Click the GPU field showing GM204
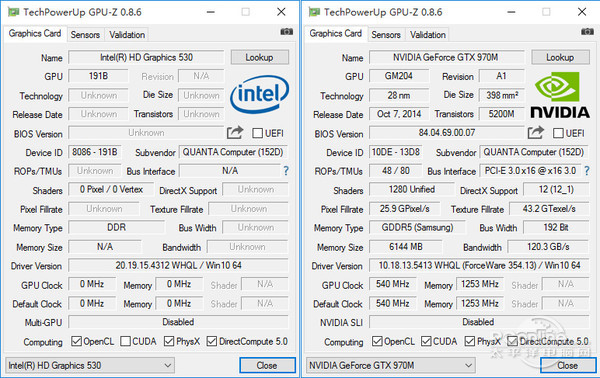The height and width of the screenshot is (378, 600). pos(399,76)
